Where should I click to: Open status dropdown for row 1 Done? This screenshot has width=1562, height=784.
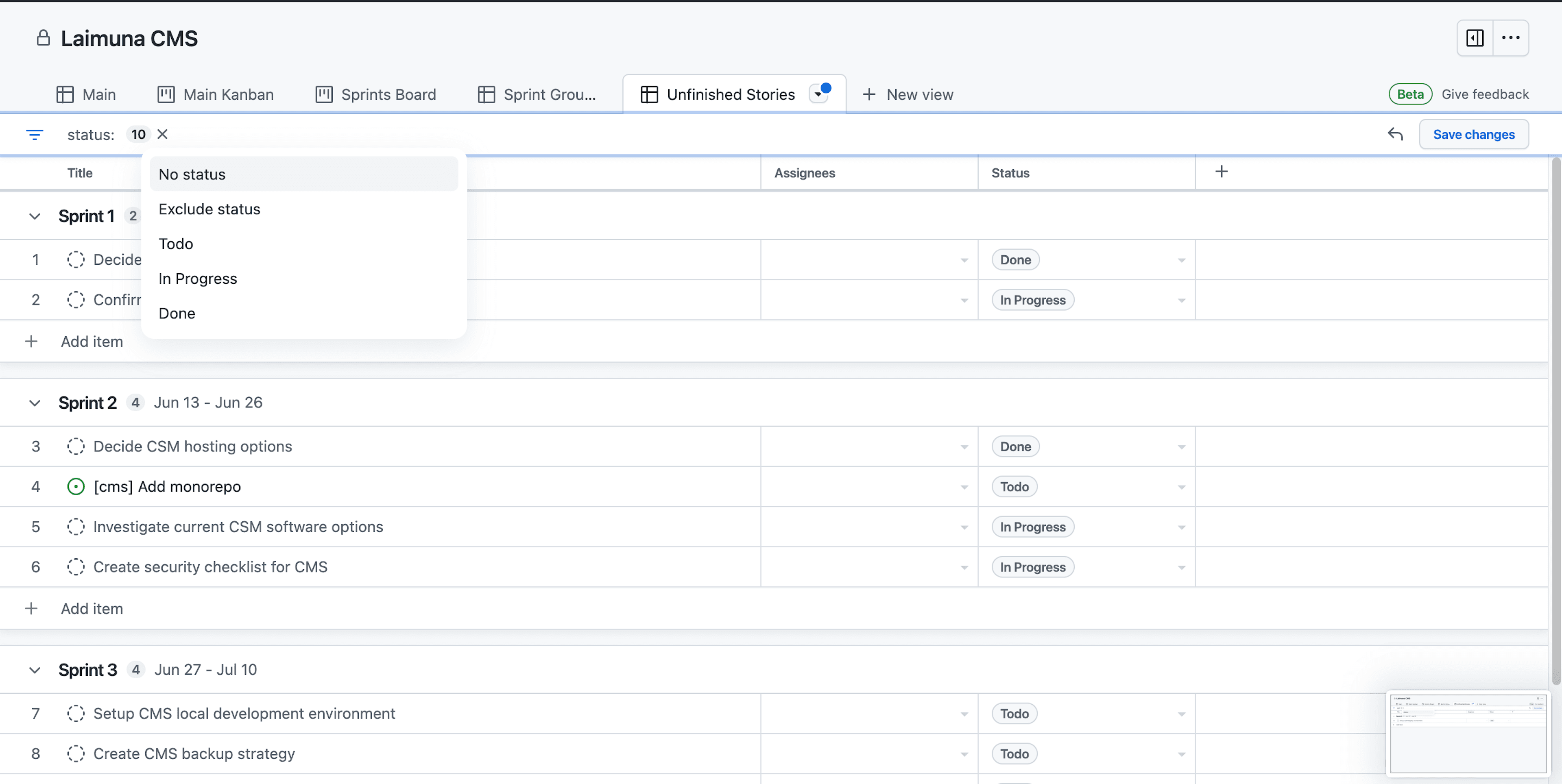pyautogui.click(x=1181, y=261)
